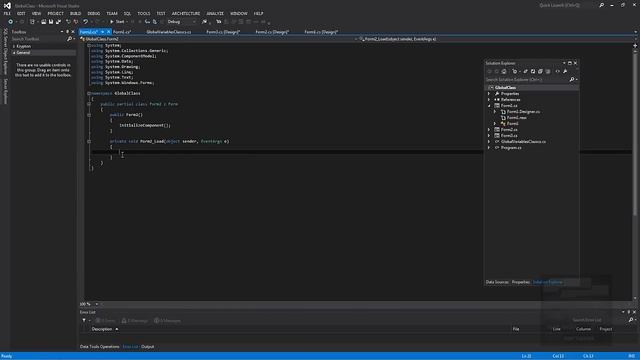Click the Start debugging play button
Image resolution: width=640 pixels, height=360 pixels.
(x=111, y=22)
